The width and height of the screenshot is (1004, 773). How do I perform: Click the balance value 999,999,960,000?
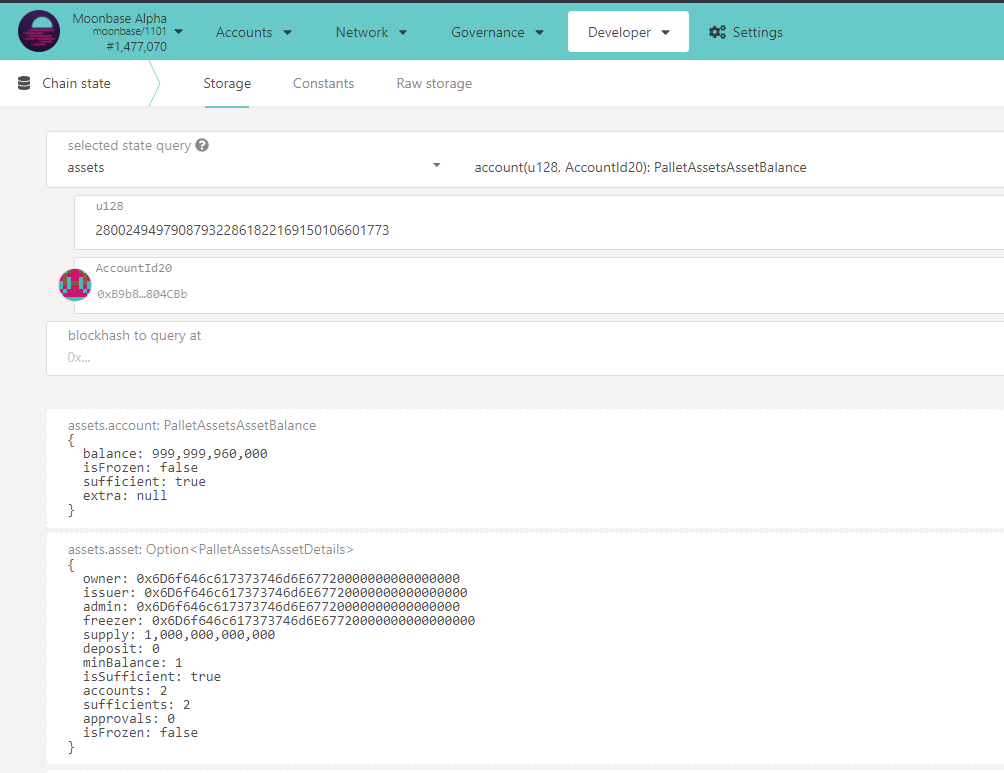point(209,453)
